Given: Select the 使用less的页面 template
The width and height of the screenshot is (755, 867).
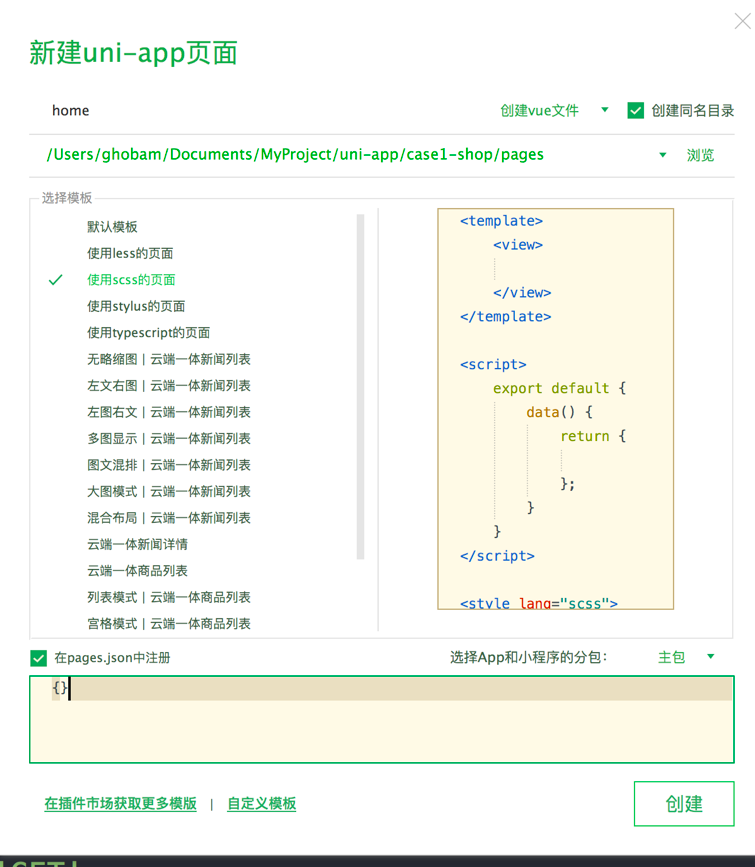Looking at the screenshot, I should (130, 253).
